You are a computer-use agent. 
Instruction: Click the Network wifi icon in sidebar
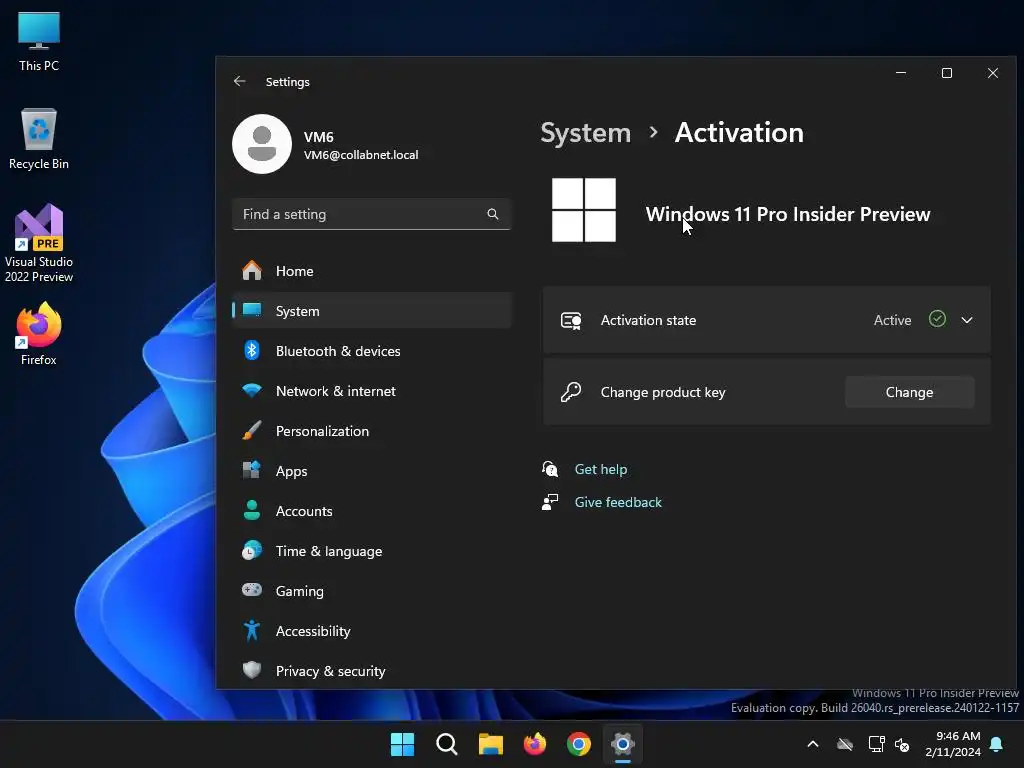point(251,391)
